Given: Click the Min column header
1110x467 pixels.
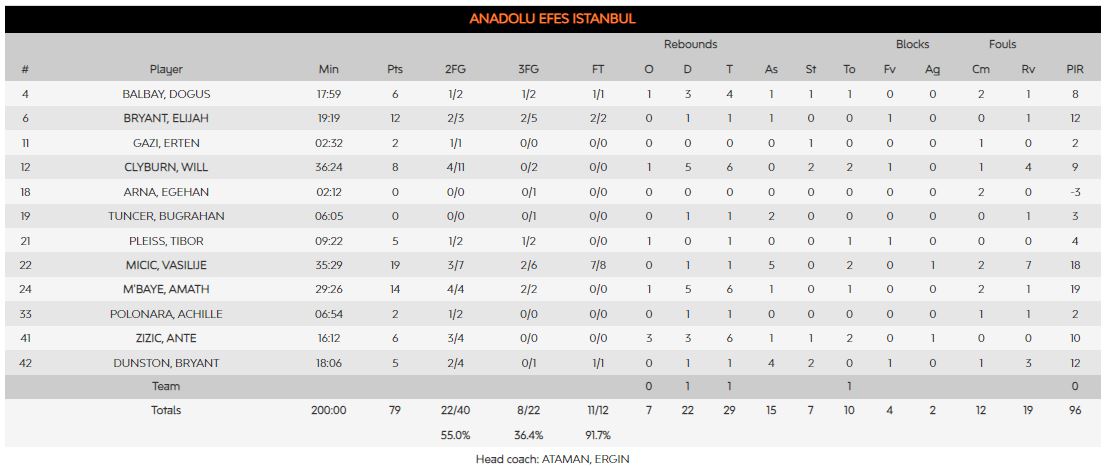Looking at the screenshot, I should (329, 69).
